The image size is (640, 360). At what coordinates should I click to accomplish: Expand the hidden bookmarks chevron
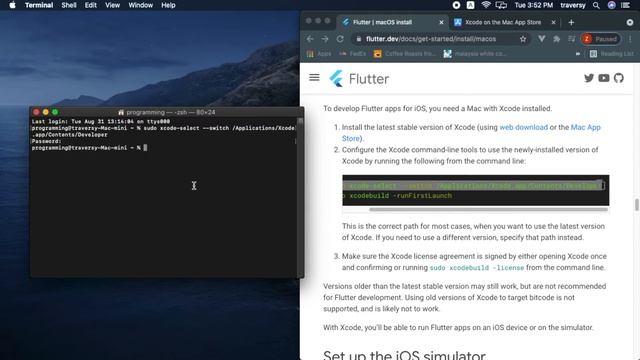[x=578, y=53]
